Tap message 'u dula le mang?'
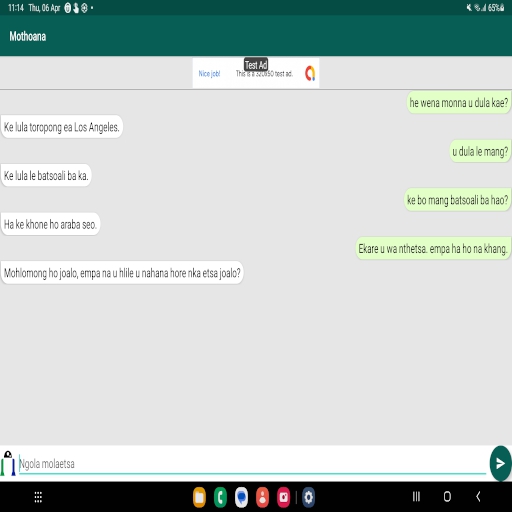 480,151
